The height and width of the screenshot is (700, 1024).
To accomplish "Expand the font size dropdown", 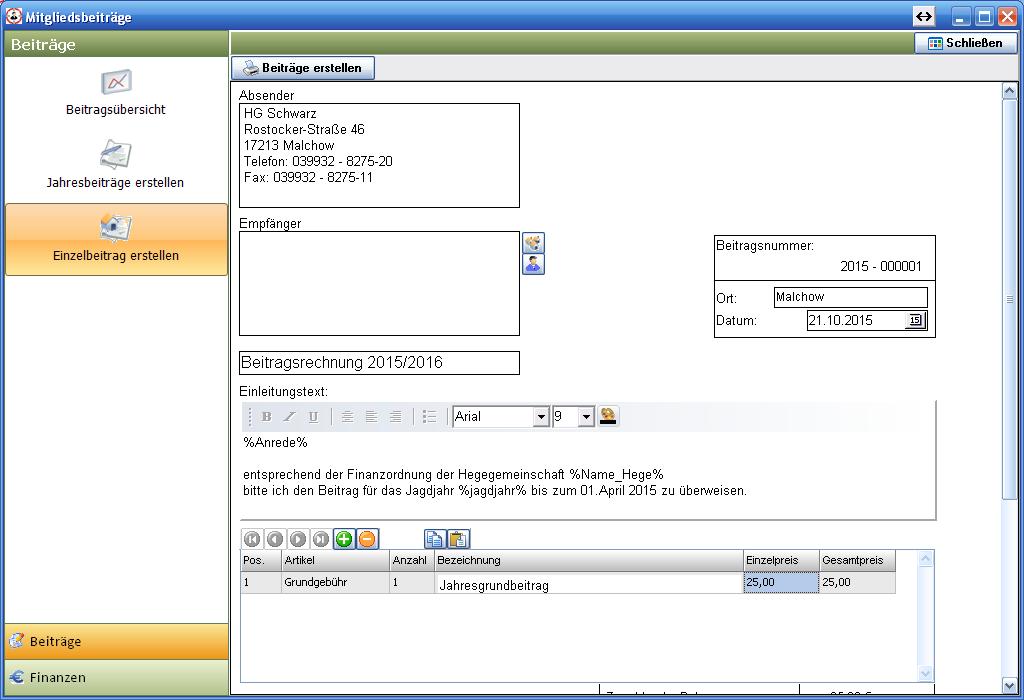I will pos(586,417).
